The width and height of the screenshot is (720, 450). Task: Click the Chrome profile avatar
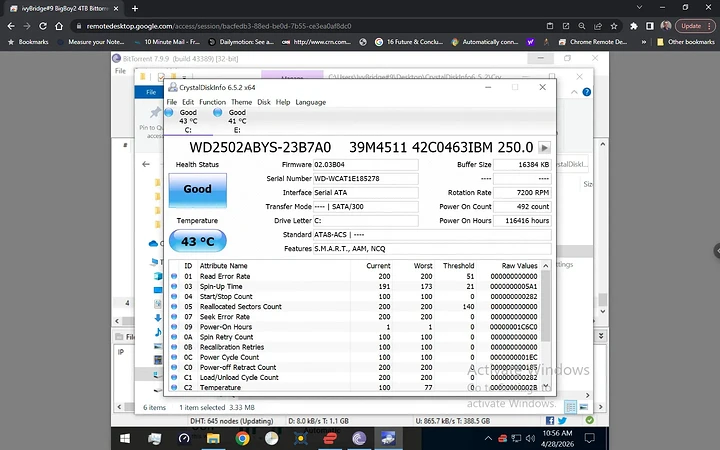coord(666,26)
